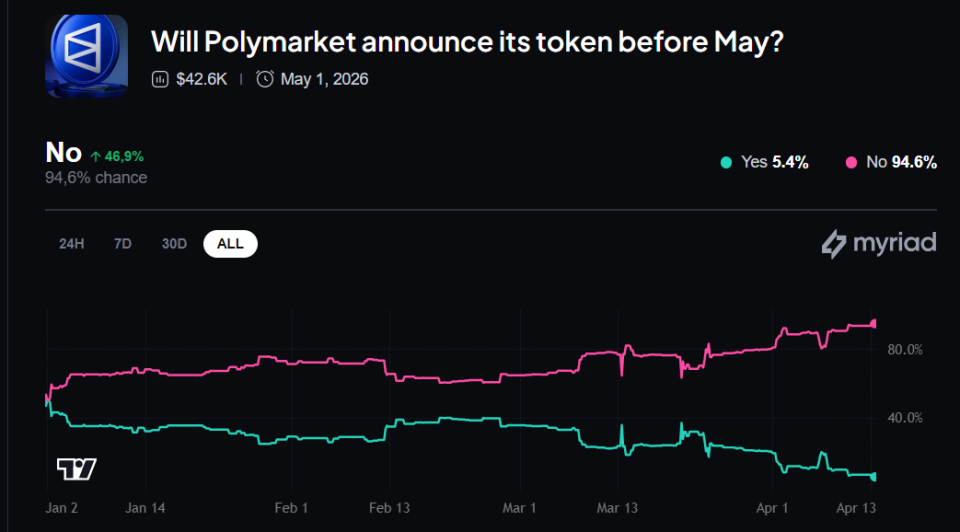Click the May 1, 2026 end date
Image resolution: width=960 pixels, height=532 pixels.
click(x=324, y=79)
